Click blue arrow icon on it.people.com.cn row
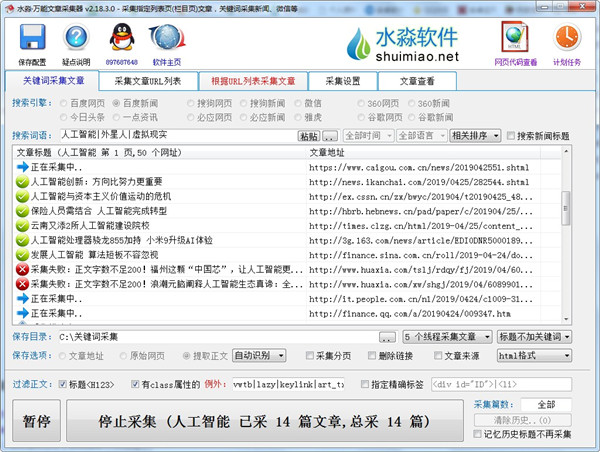Viewport: 600px width, 452px height. 23,299
